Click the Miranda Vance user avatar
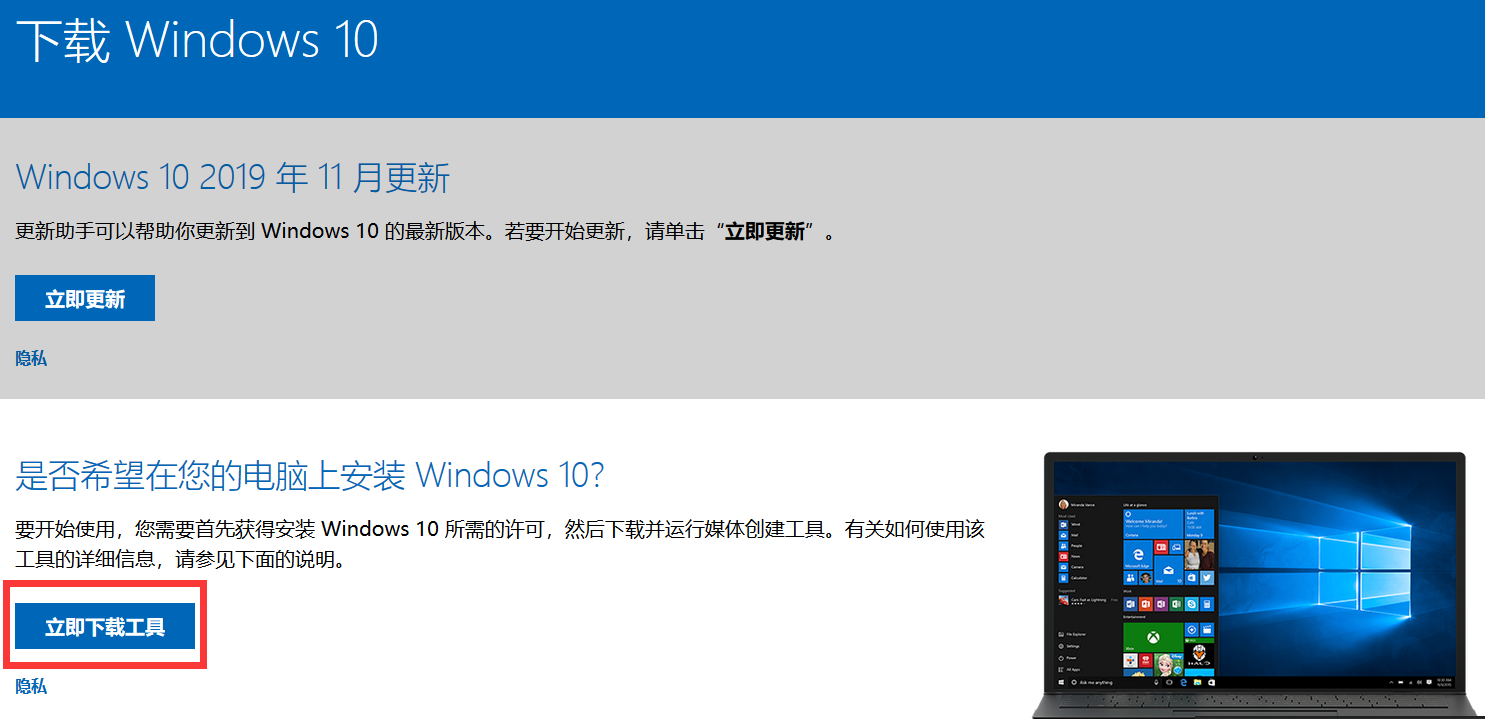 (x=1063, y=503)
